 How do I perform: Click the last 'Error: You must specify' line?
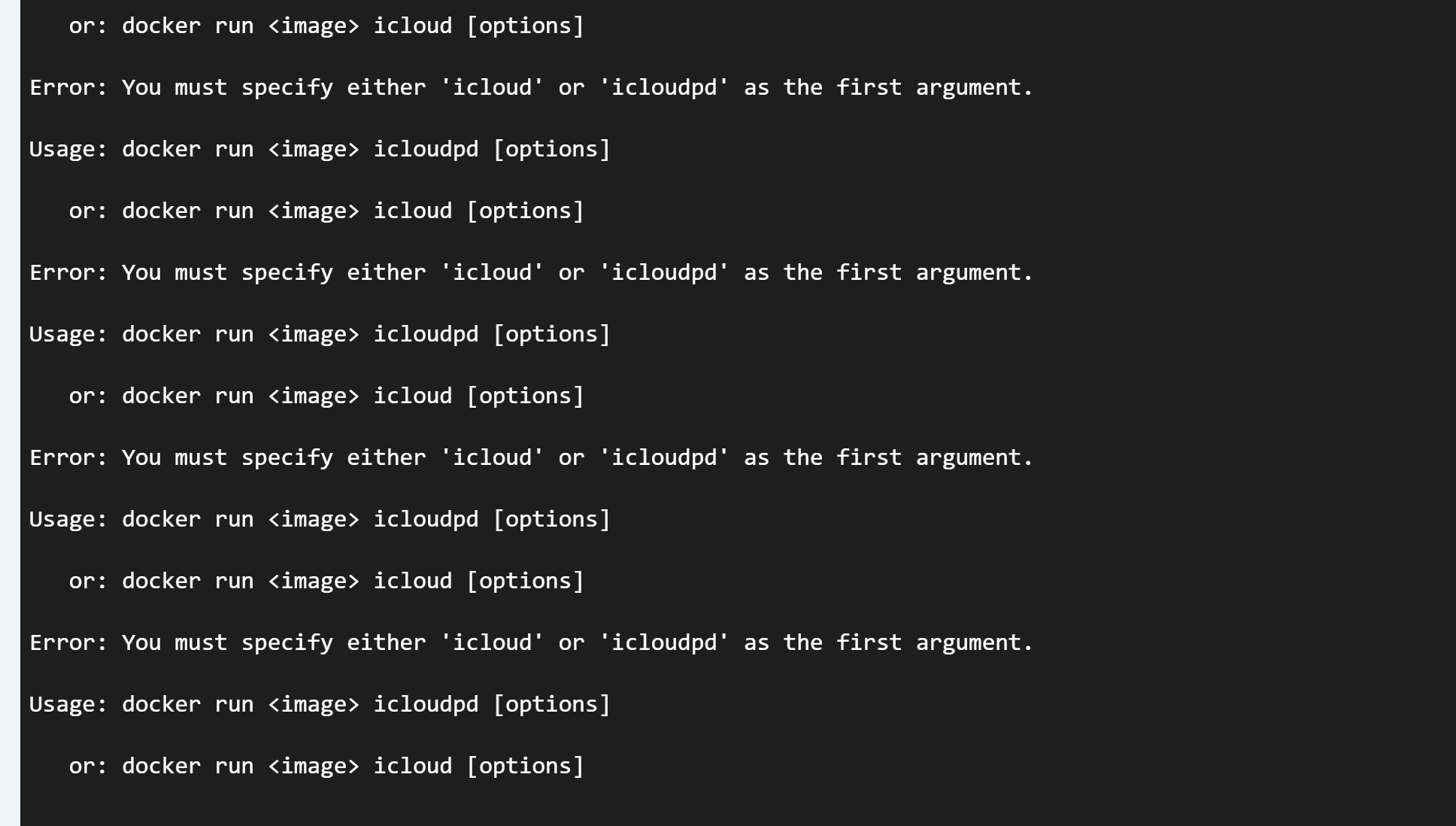531,642
